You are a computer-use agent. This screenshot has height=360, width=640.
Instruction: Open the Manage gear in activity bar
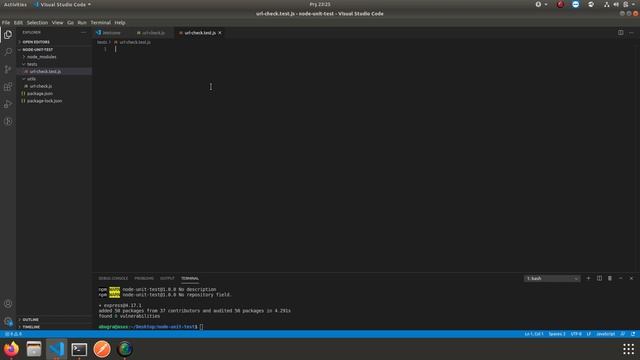coord(8,321)
